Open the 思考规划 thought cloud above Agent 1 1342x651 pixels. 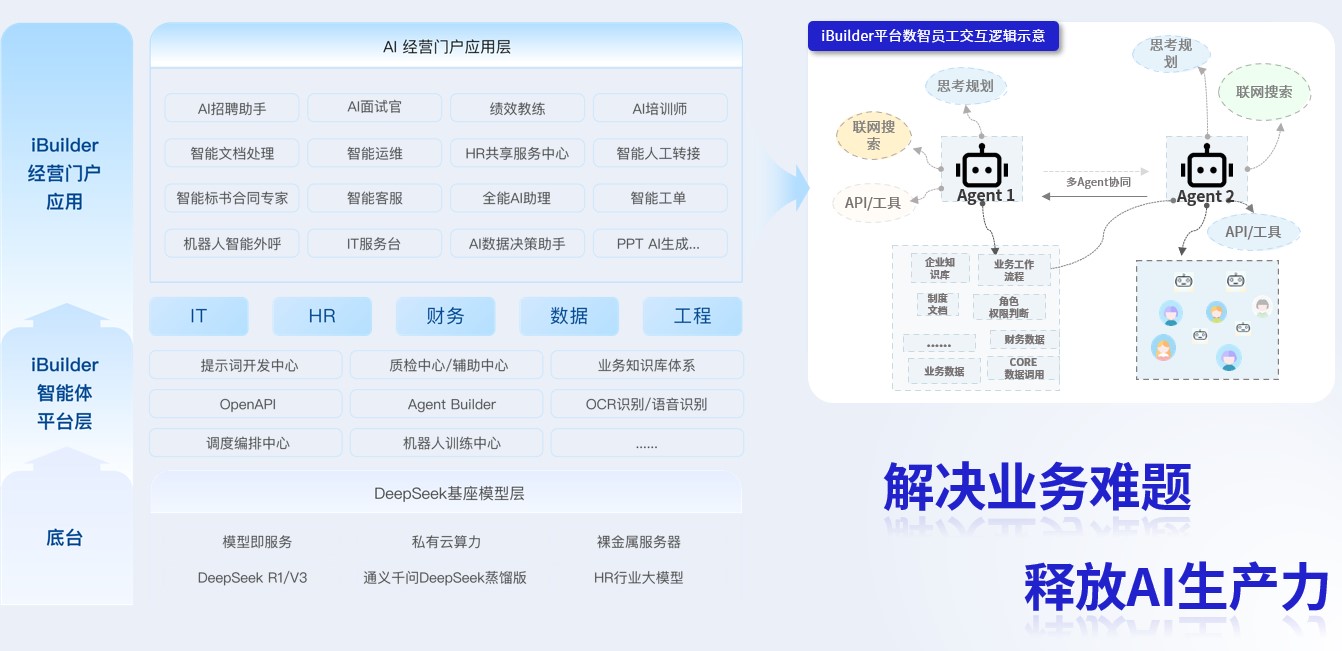[964, 87]
